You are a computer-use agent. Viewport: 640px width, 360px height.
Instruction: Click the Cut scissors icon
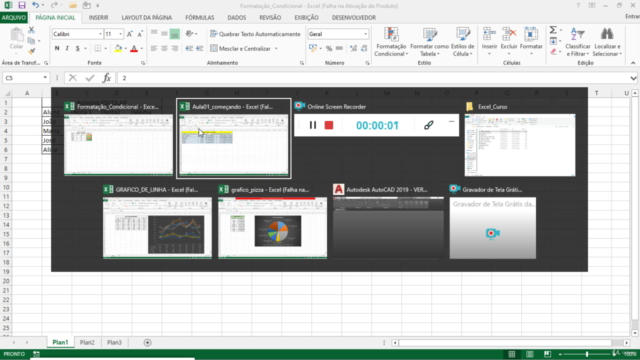(31, 30)
